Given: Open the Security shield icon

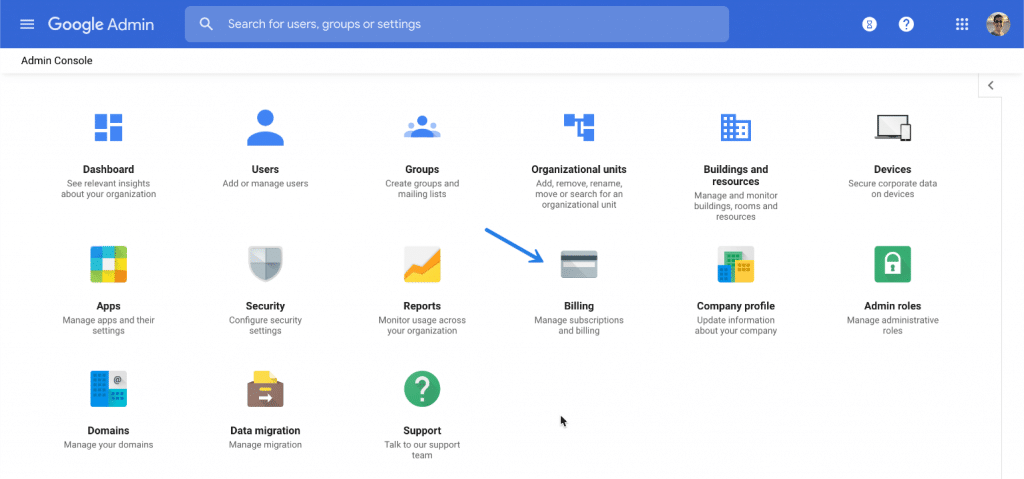Looking at the screenshot, I should click(265, 264).
